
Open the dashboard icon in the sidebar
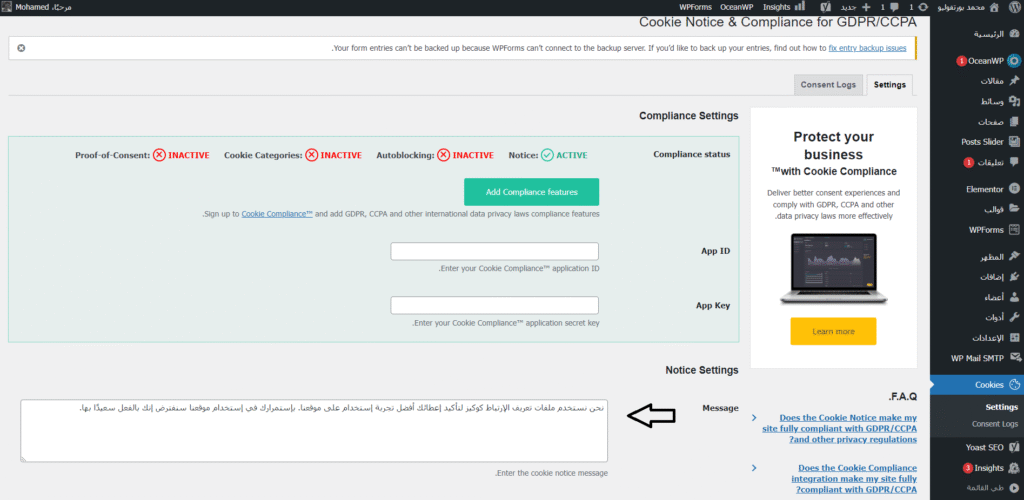[x=1014, y=33]
